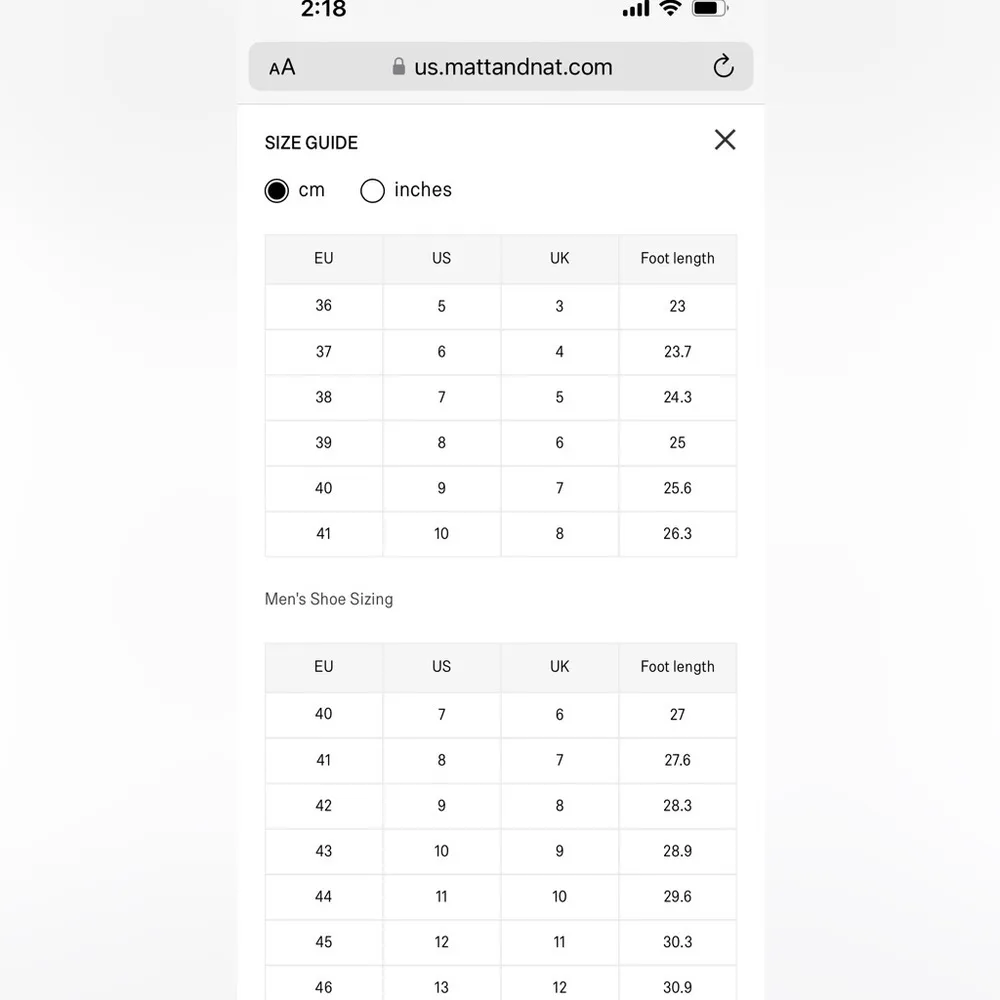Tap the Wi-Fi status icon
The image size is (1000, 1000).
tap(670, 9)
